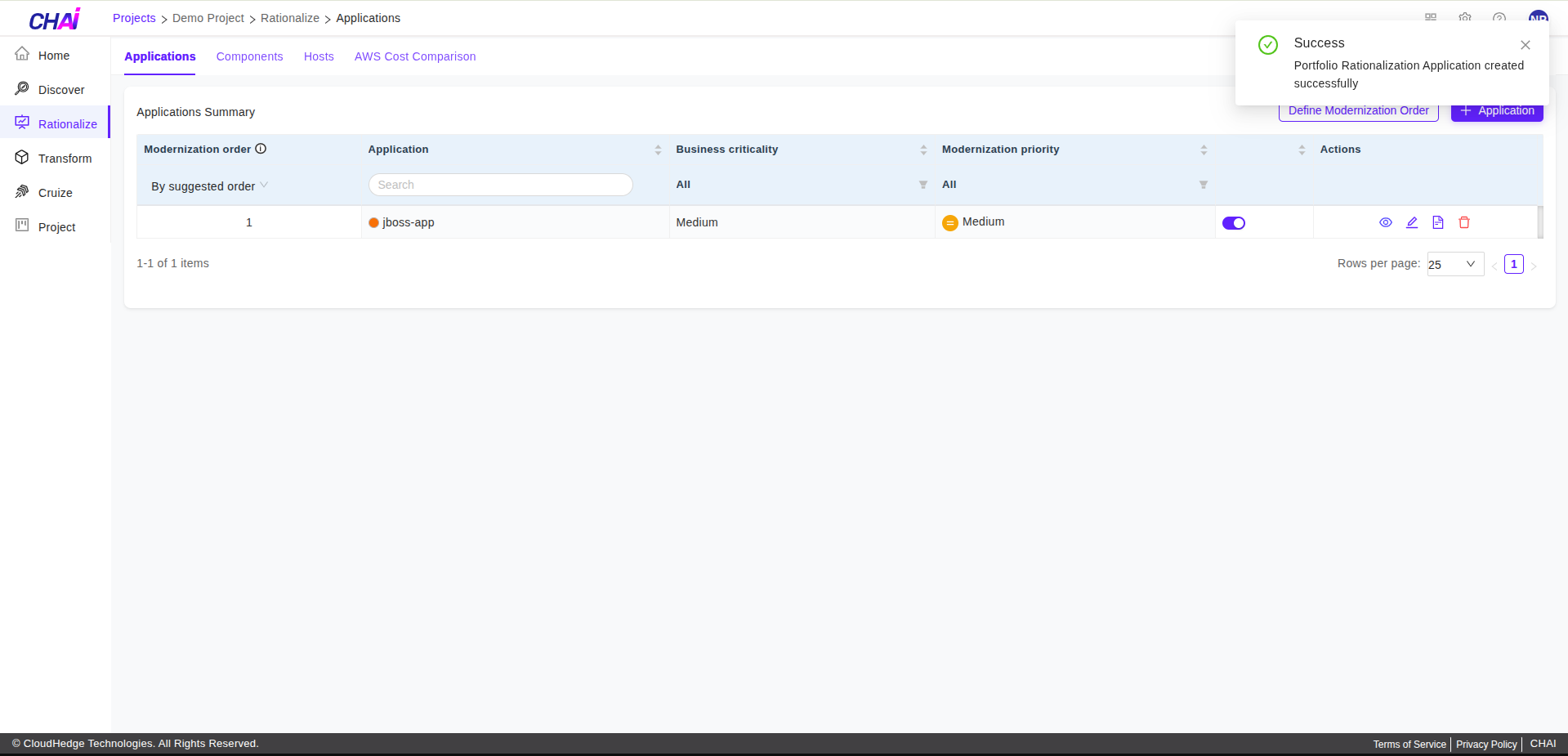
Task: Click the Add Application button
Action: click(1497, 111)
